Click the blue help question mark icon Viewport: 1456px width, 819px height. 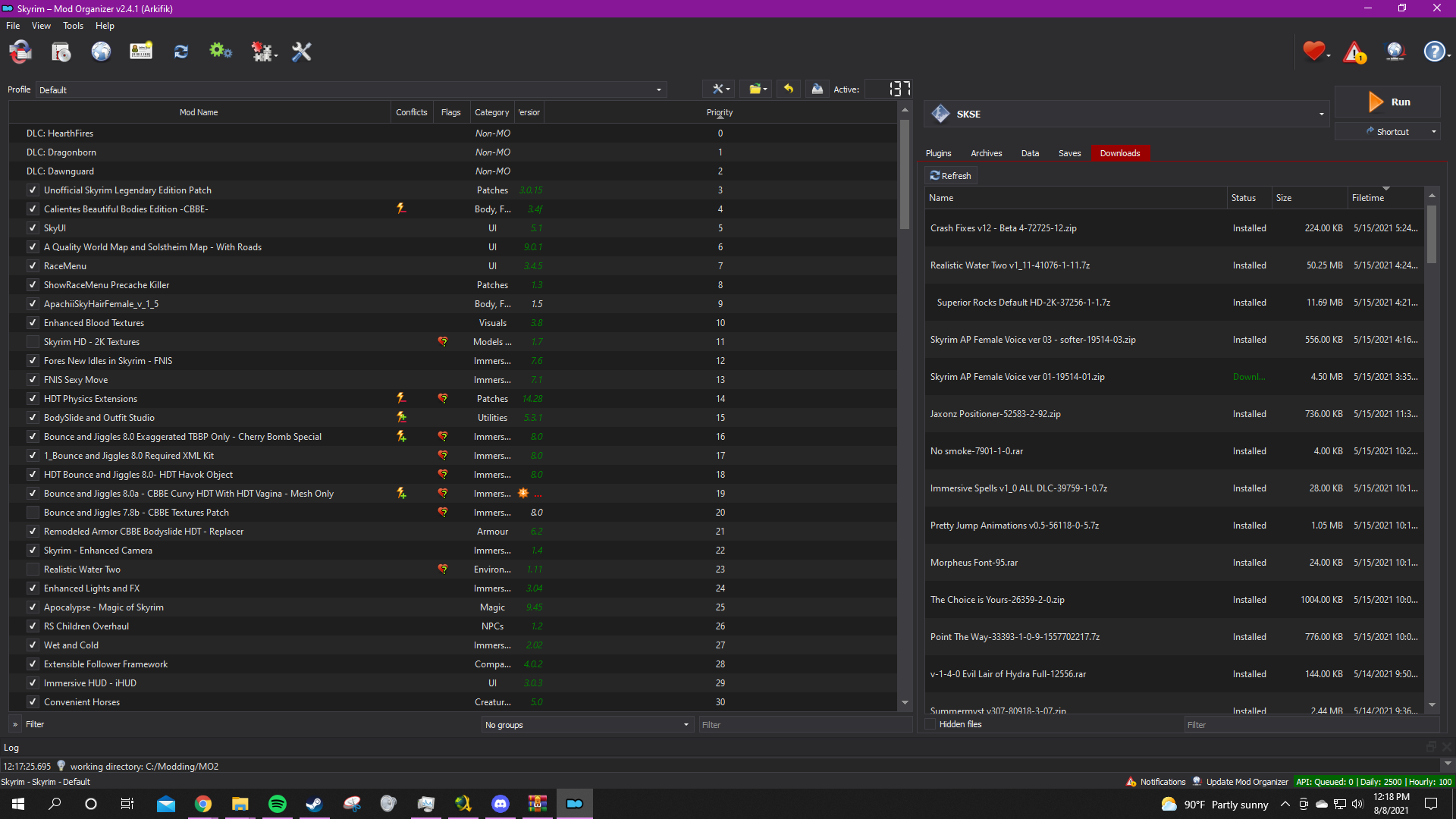[1436, 52]
